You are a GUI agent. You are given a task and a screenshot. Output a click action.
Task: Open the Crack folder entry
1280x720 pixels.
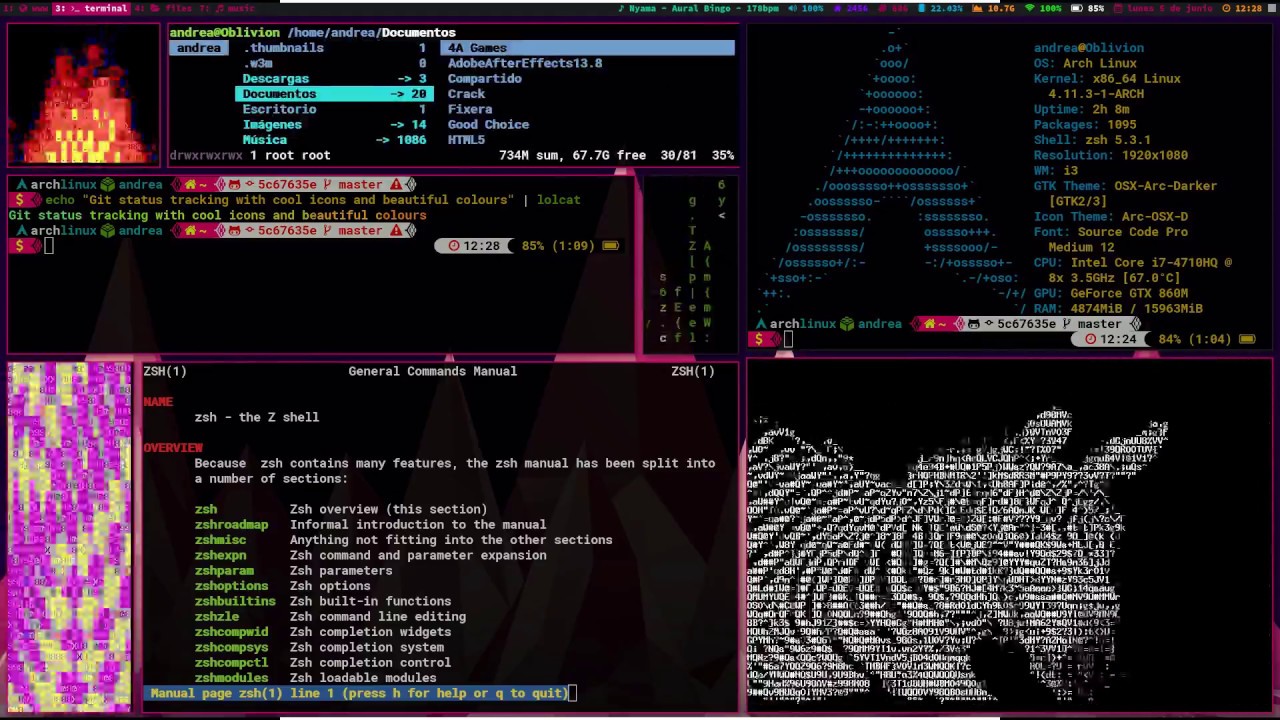[x=466, y=94]
